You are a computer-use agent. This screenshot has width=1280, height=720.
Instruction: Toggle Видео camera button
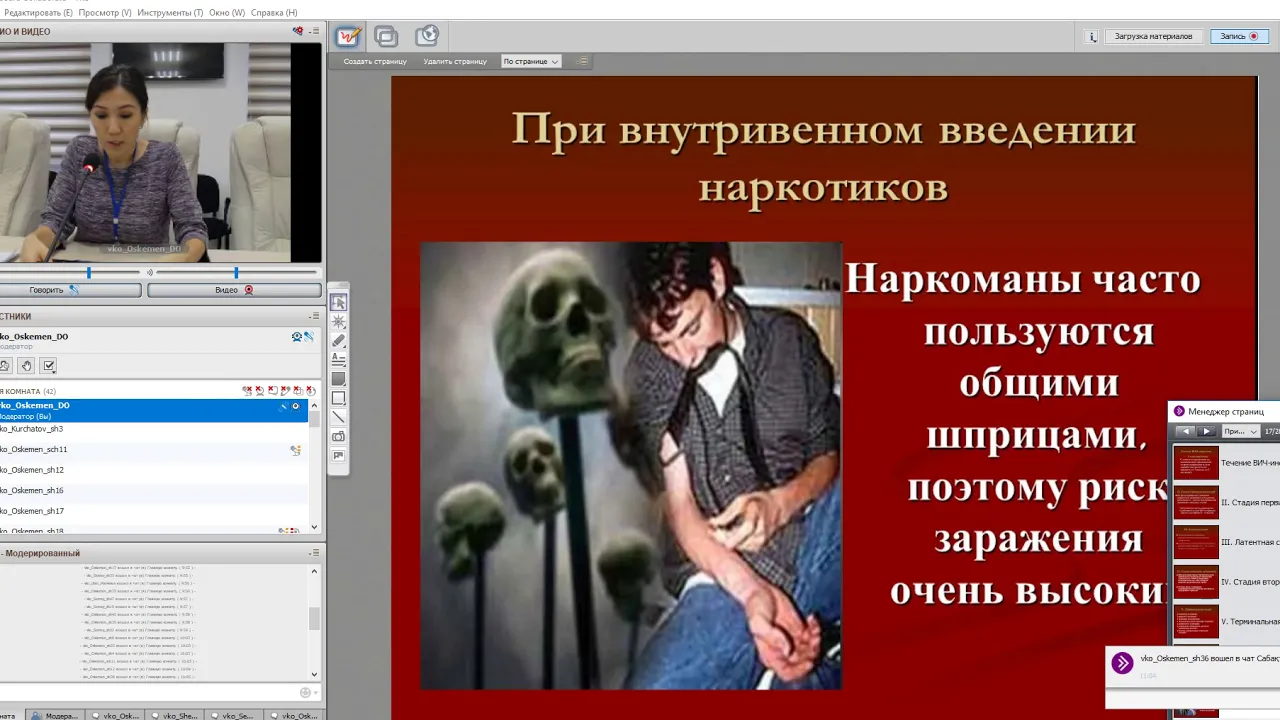pos(234,290)
